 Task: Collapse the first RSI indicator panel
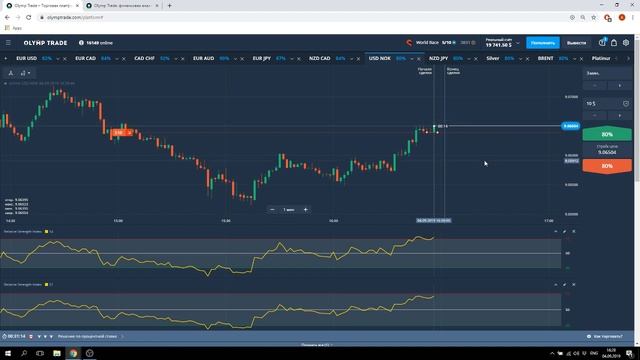click(x=556, y=231)
